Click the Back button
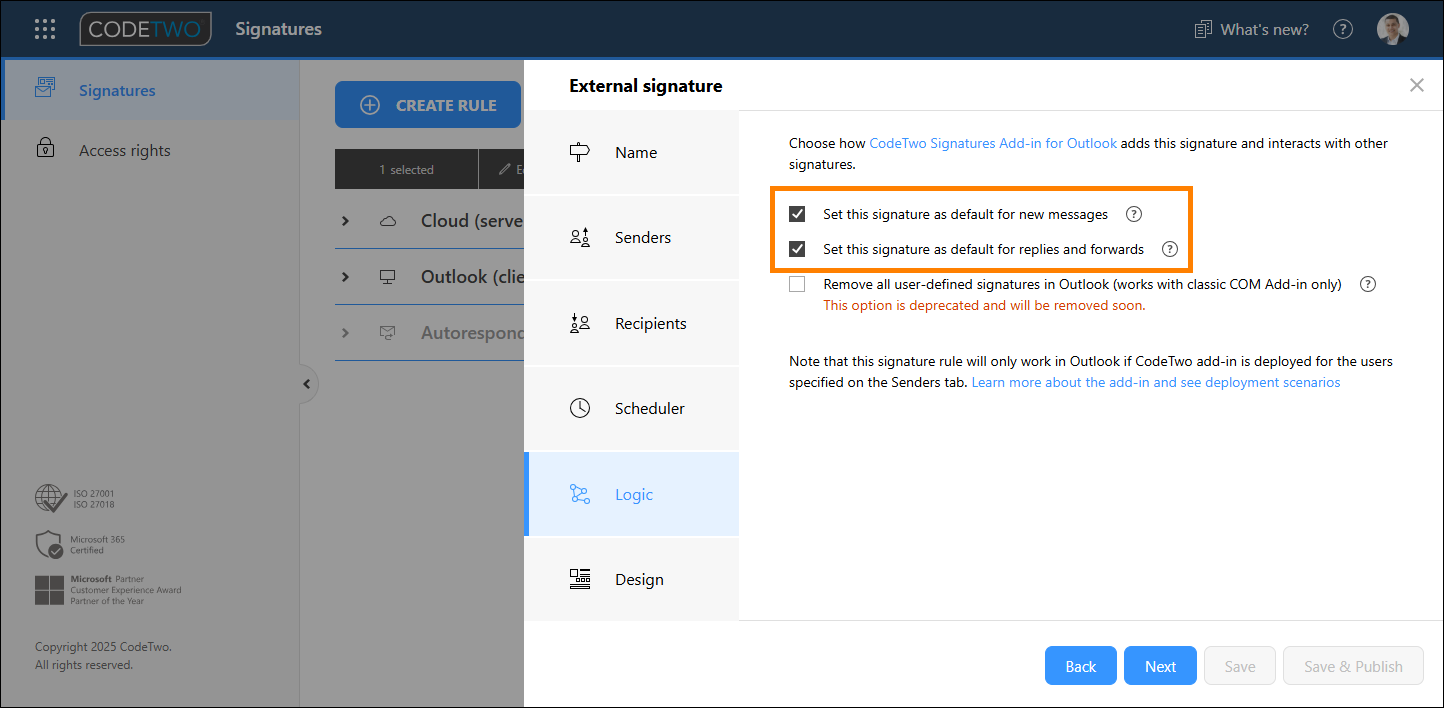The image size is (1444, 708). click(1081, 666)
